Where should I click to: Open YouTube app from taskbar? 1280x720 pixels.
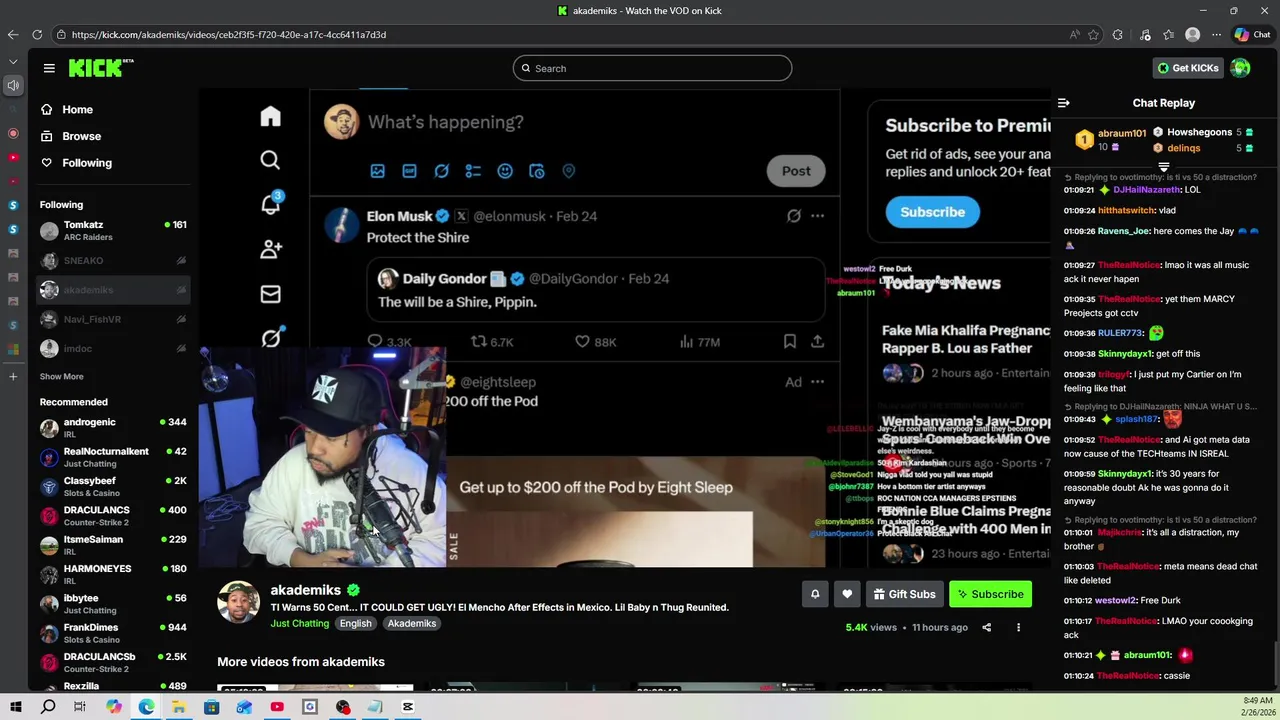pos(277,707)
